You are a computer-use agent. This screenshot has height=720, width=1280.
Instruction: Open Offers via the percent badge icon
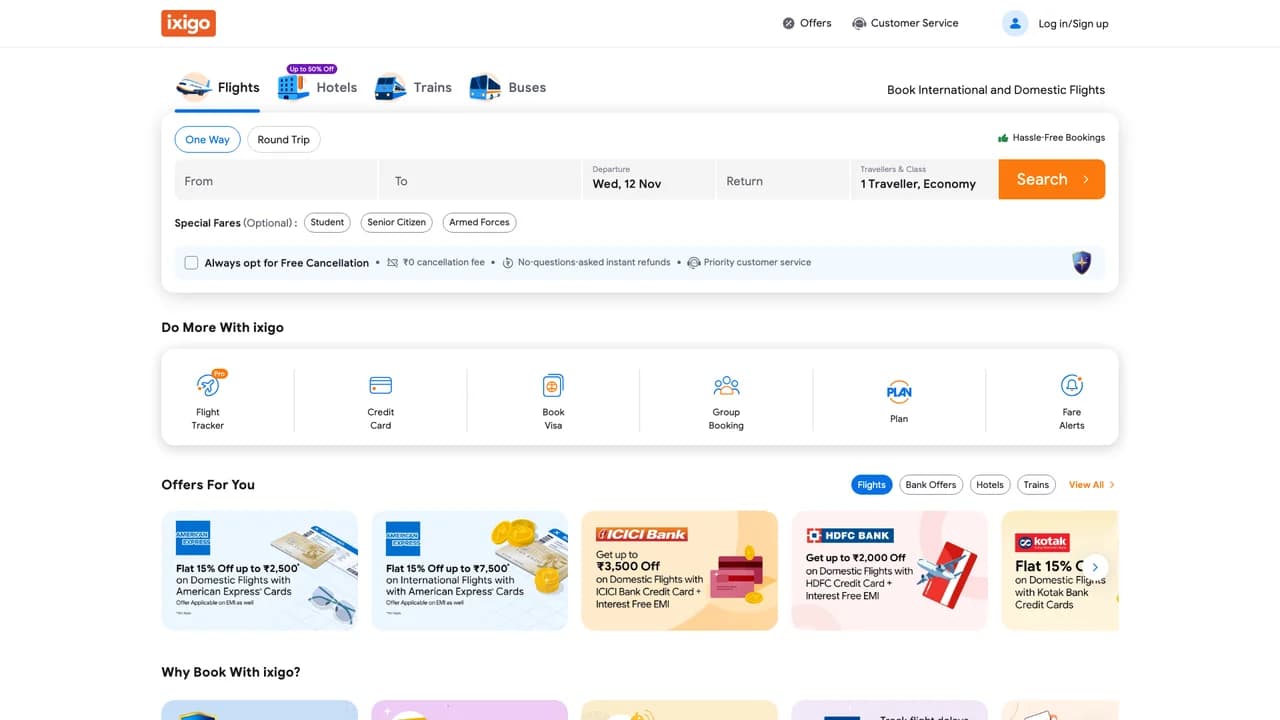point(789,23)
